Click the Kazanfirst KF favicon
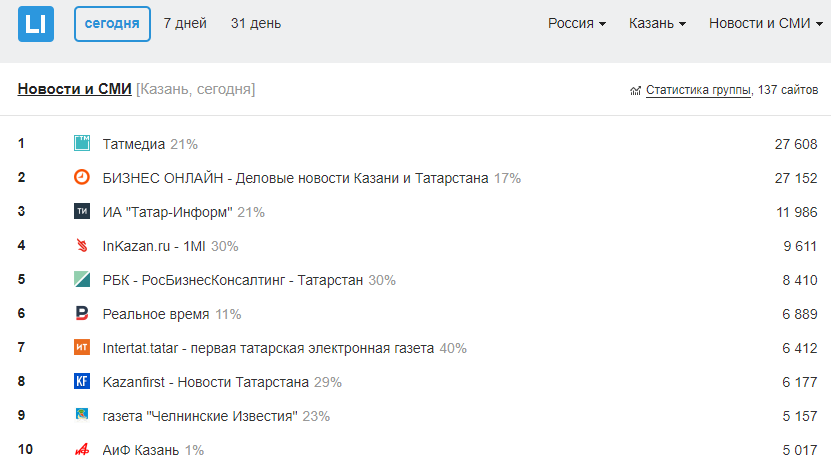This screenshot has width=831, height=468. 82,381
